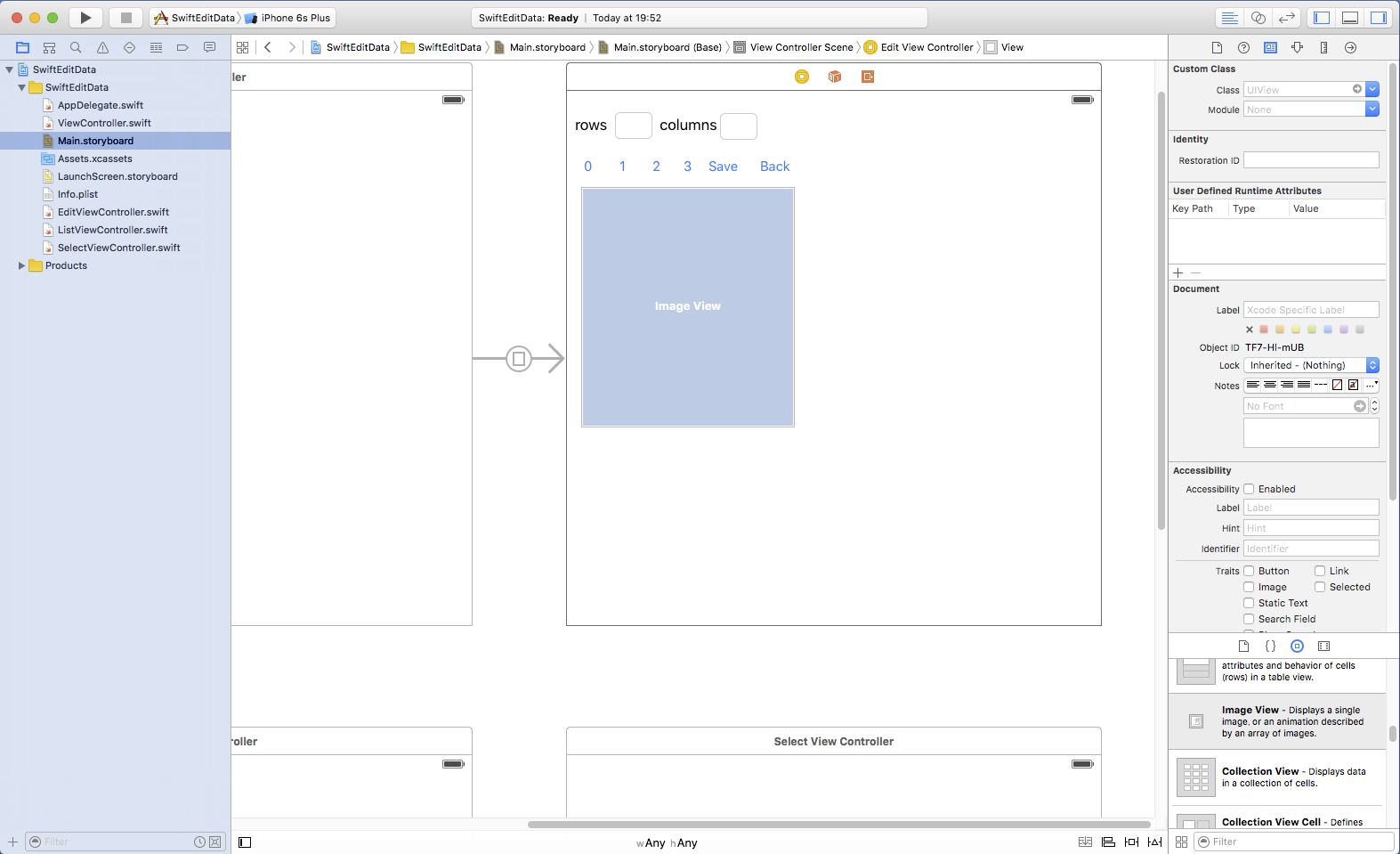Show the Connections inspector
The width and height of the screenshot is (1400, 854).
click(1350, 47)
